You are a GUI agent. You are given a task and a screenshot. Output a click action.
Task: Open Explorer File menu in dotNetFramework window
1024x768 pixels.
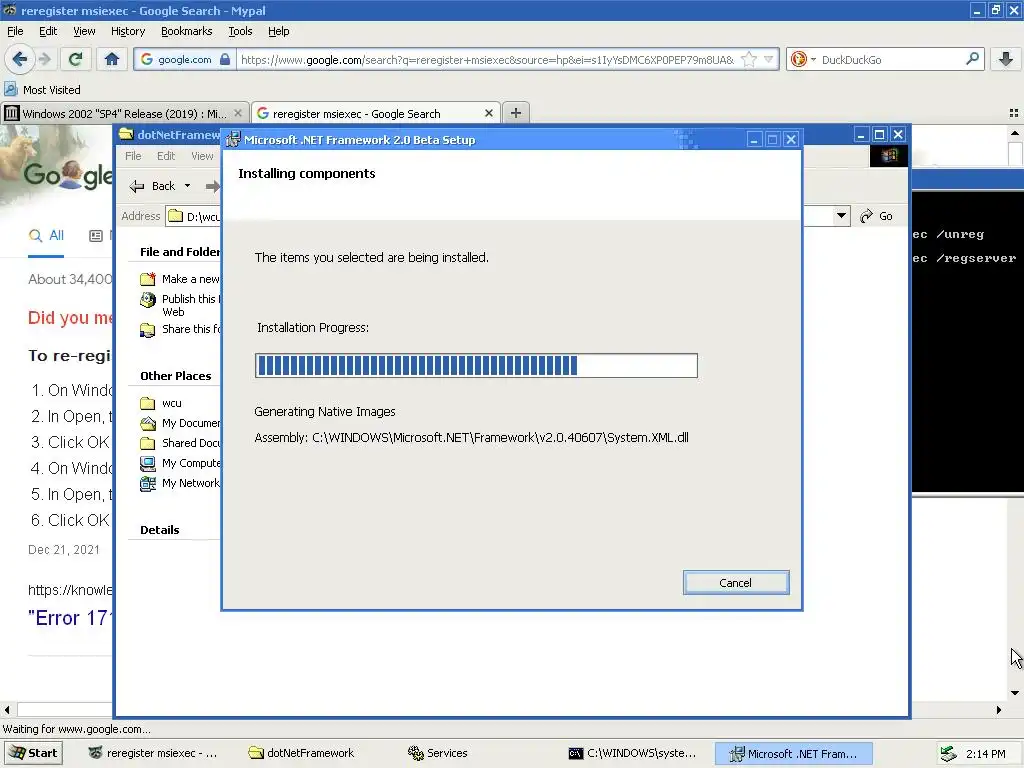[133, 156]
